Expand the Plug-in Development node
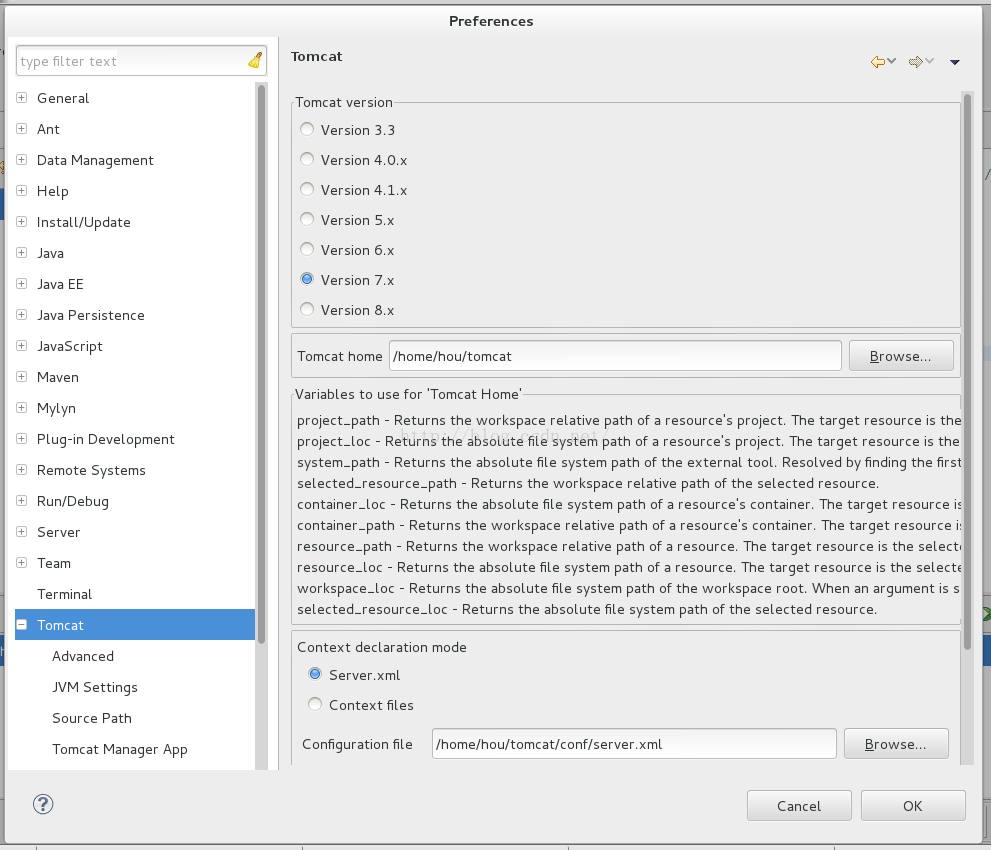 (x=21, y=438)
